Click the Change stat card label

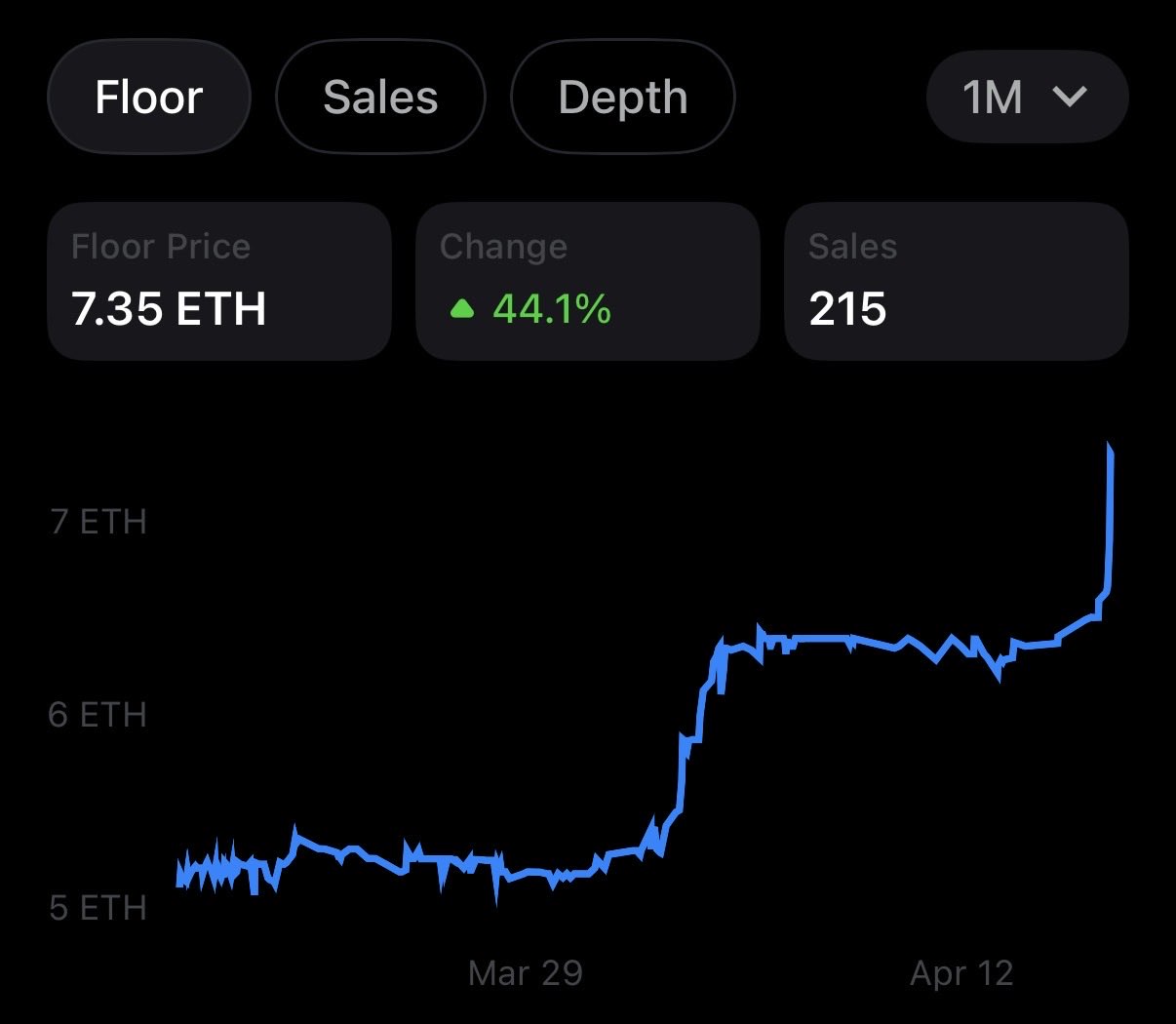click(503, 247)
